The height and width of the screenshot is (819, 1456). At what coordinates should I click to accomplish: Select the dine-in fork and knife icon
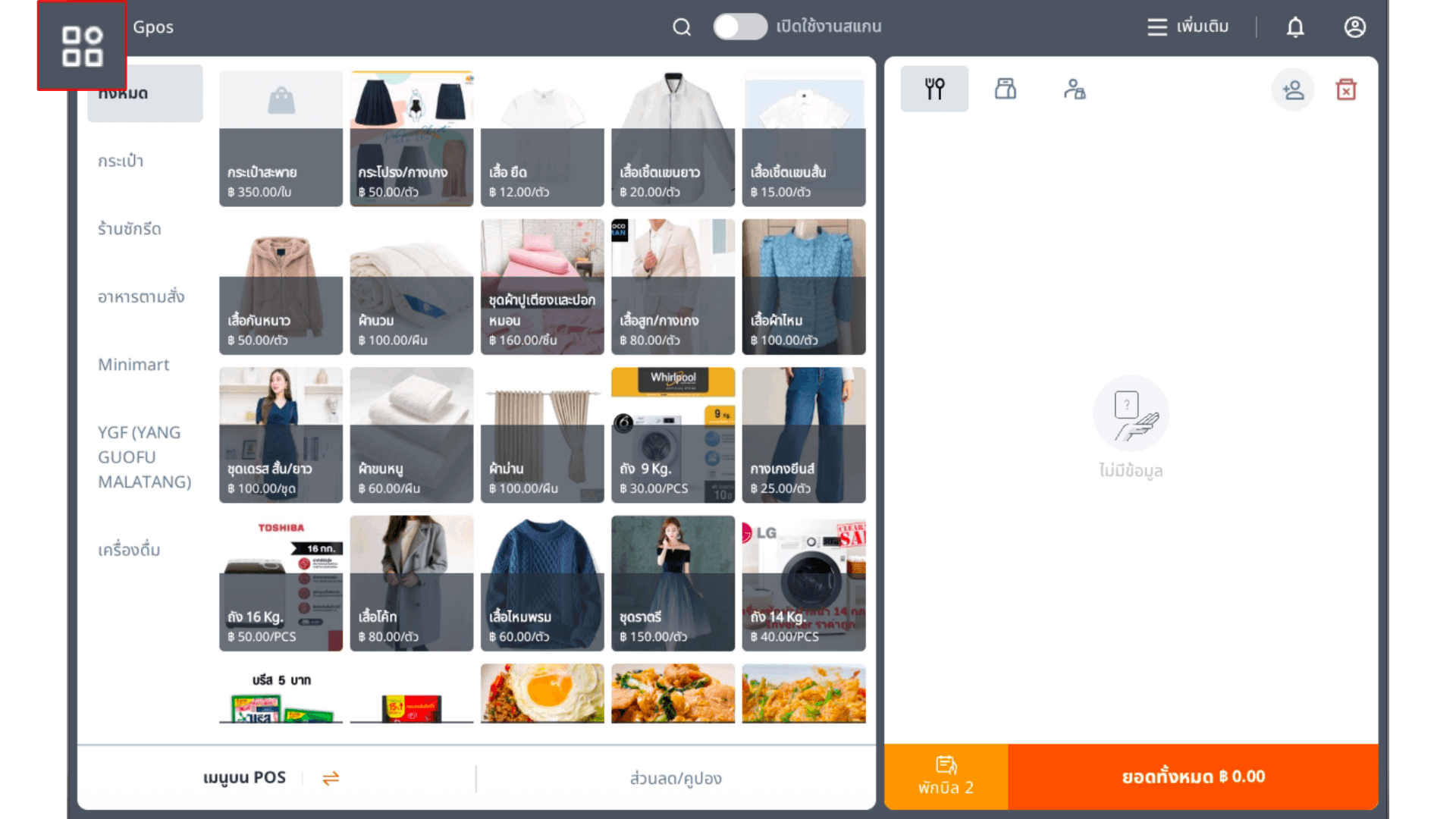click(934, 89)
